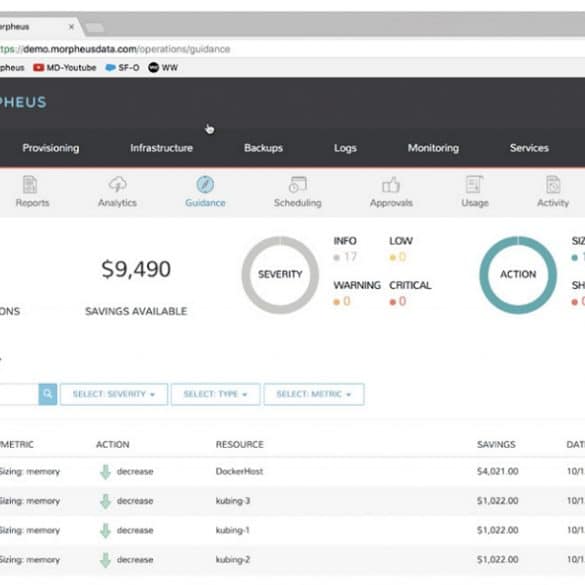
Task: Click the search input field
Action: coord(19,394)
